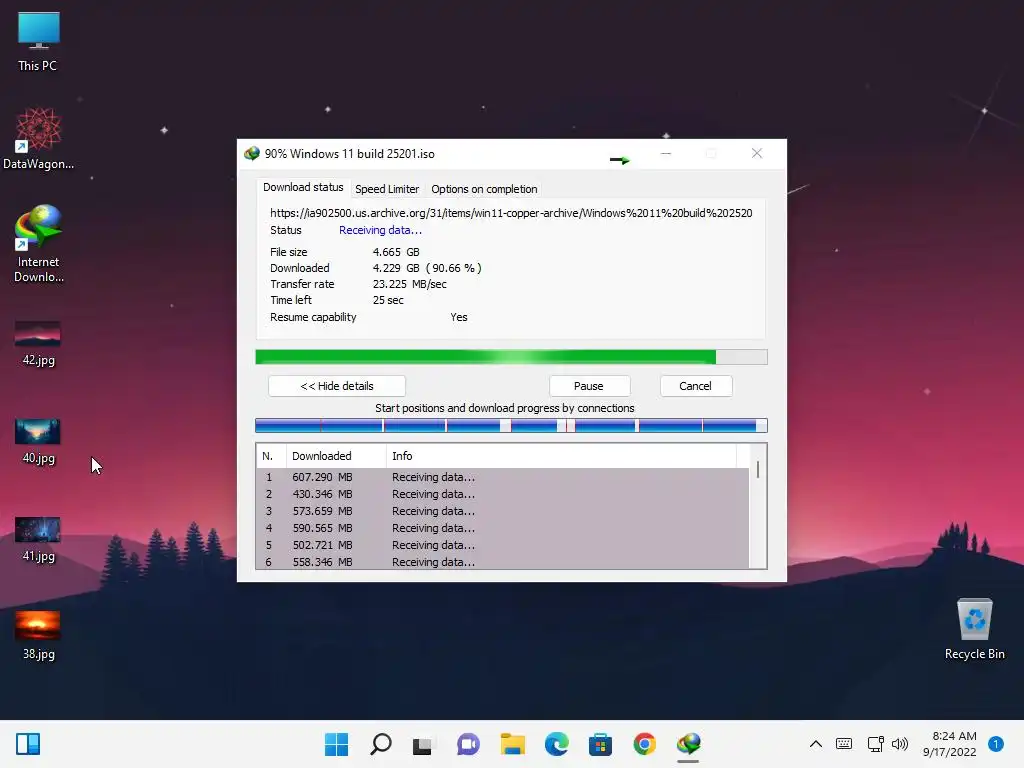Click the download URL text
Screen dimensions: 1024x768
click(x=511, y=213)
